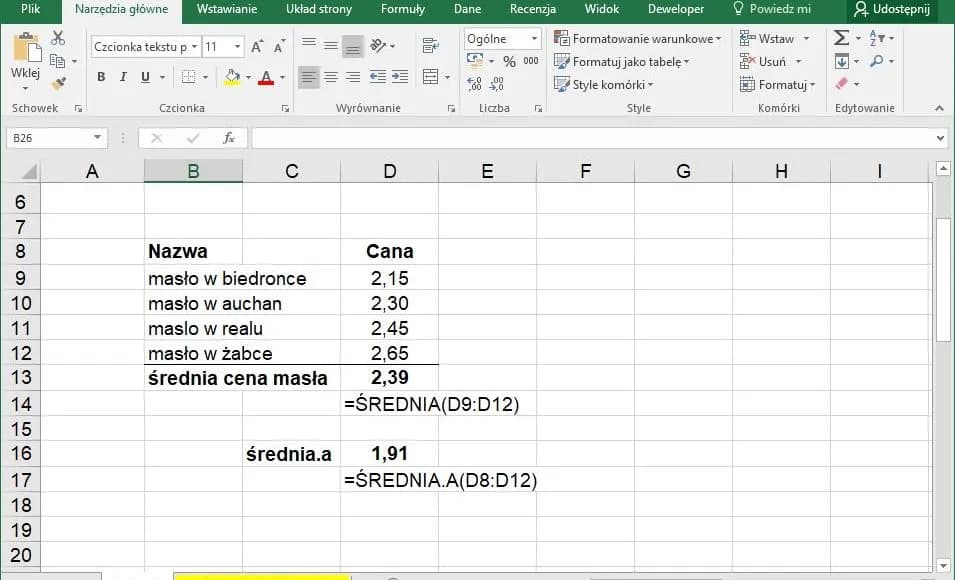Expand the Ogólne number format dropdown
955x580 pixels.
click(534, 39)
